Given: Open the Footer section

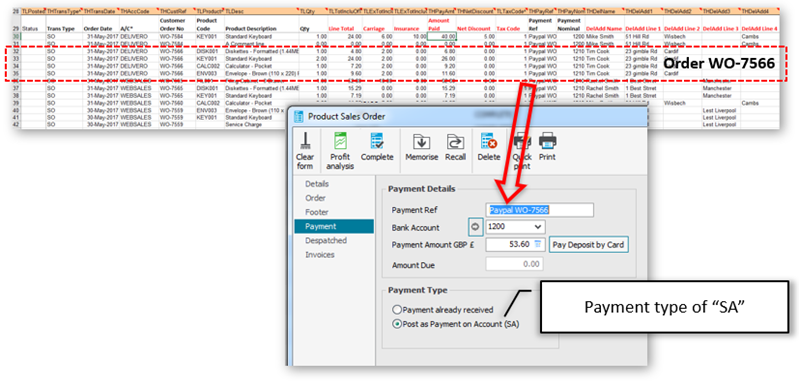Looking at the screenshot, I should (316, 212).
